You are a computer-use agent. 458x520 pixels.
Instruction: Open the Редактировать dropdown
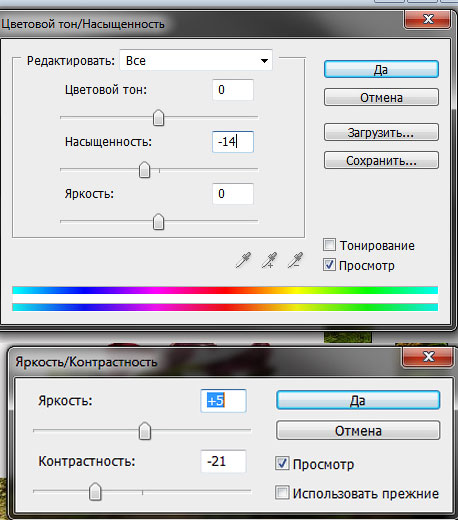pyautogui.click(x=196, y=61)
